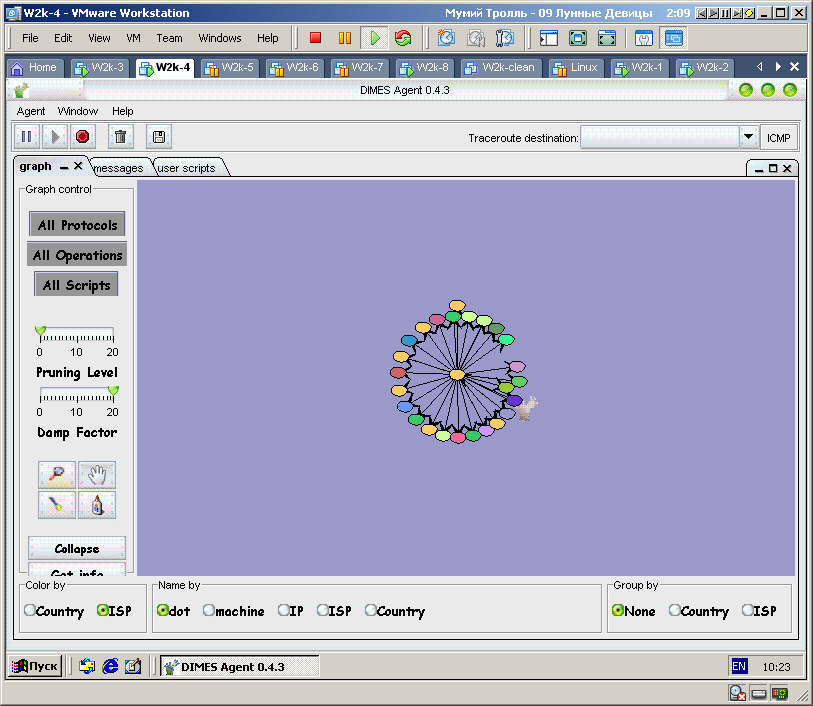This screenshot has height=706, width=813.
Task: Click the save floppy disk icon
Action: pyautogui.click(x=159, y=137)
